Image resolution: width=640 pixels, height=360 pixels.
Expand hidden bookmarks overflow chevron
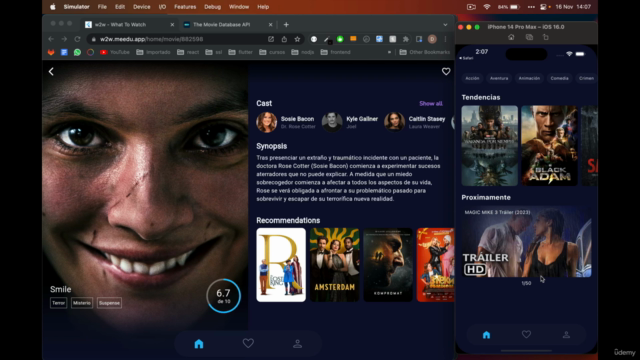coord(389,52)
